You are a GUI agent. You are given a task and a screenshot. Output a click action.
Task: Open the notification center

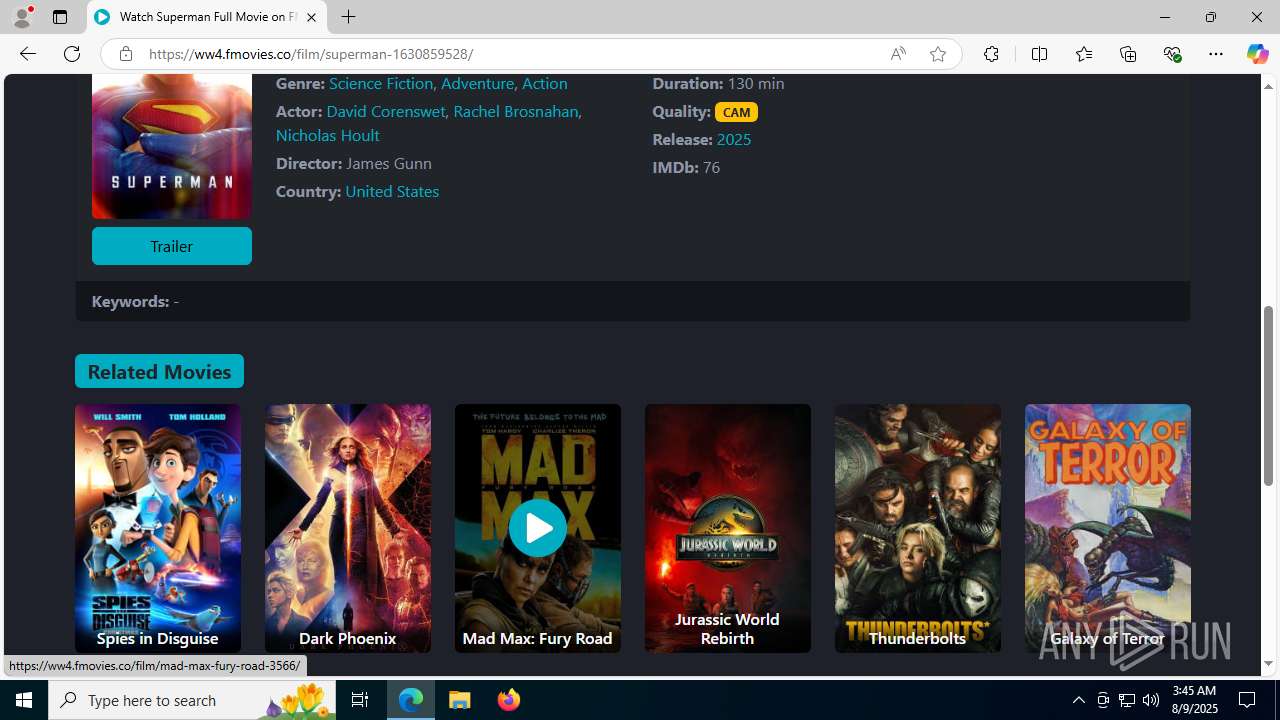(1248, 700)
